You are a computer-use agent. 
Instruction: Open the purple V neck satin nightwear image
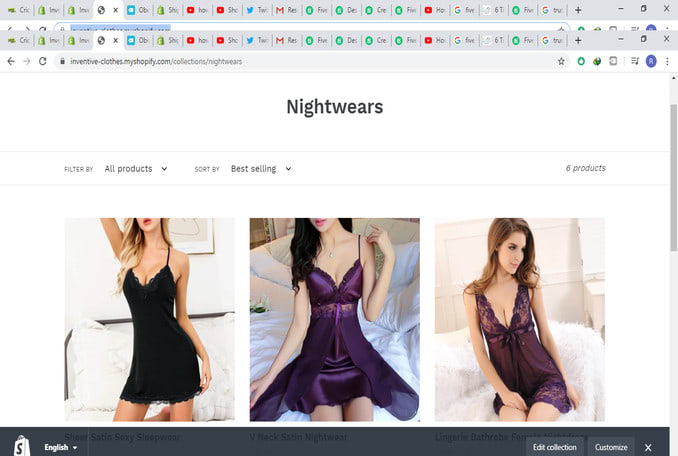(x=335, y=319)
